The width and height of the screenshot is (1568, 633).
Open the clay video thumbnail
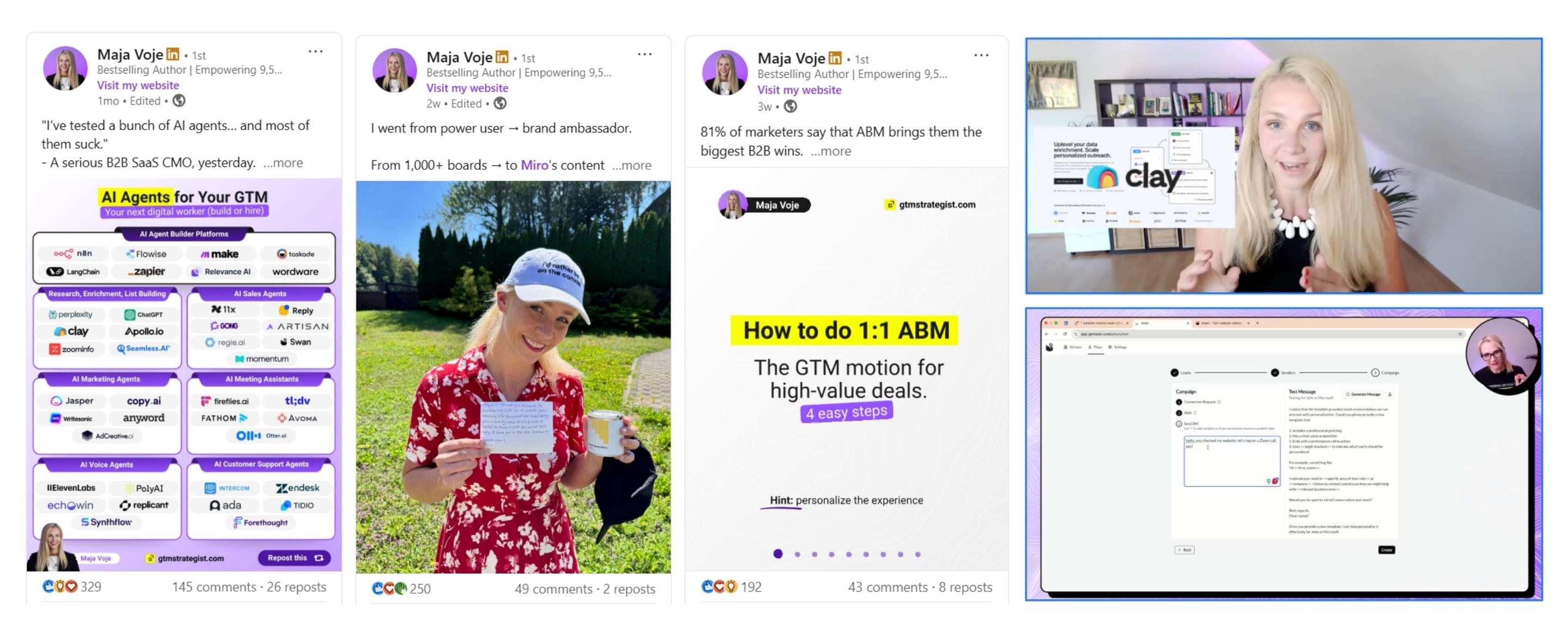(x=1283, y=166)
